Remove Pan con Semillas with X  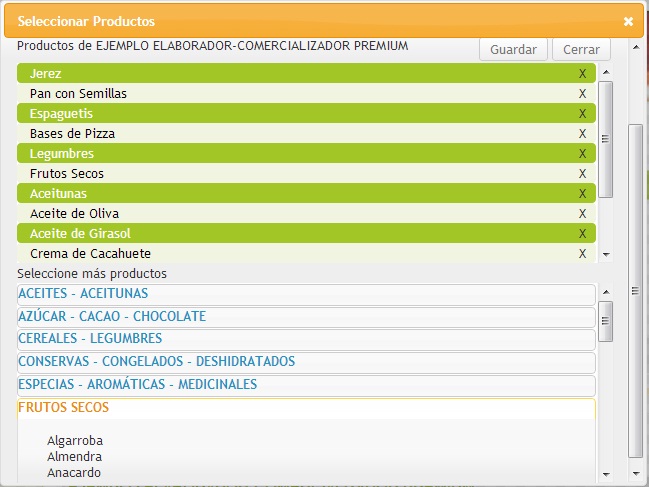pyautogui.click(x=582, y=94)
